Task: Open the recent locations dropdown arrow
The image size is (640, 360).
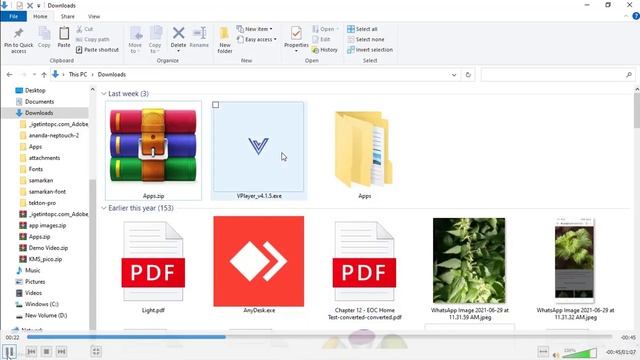Action: [x=34, y=75]
